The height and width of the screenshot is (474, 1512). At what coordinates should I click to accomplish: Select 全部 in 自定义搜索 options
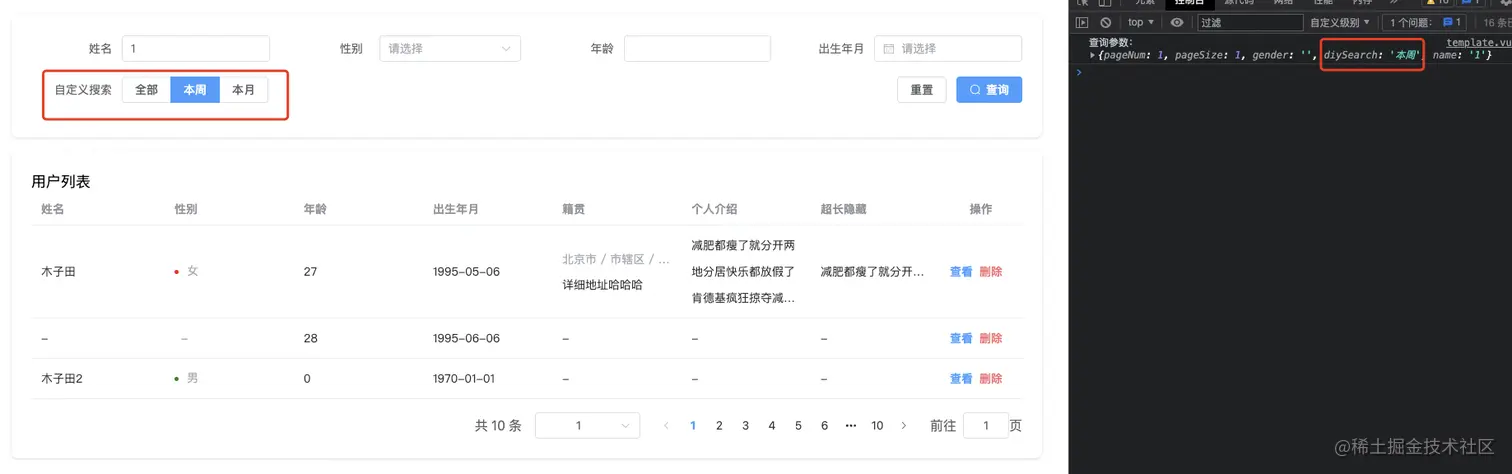146,90
